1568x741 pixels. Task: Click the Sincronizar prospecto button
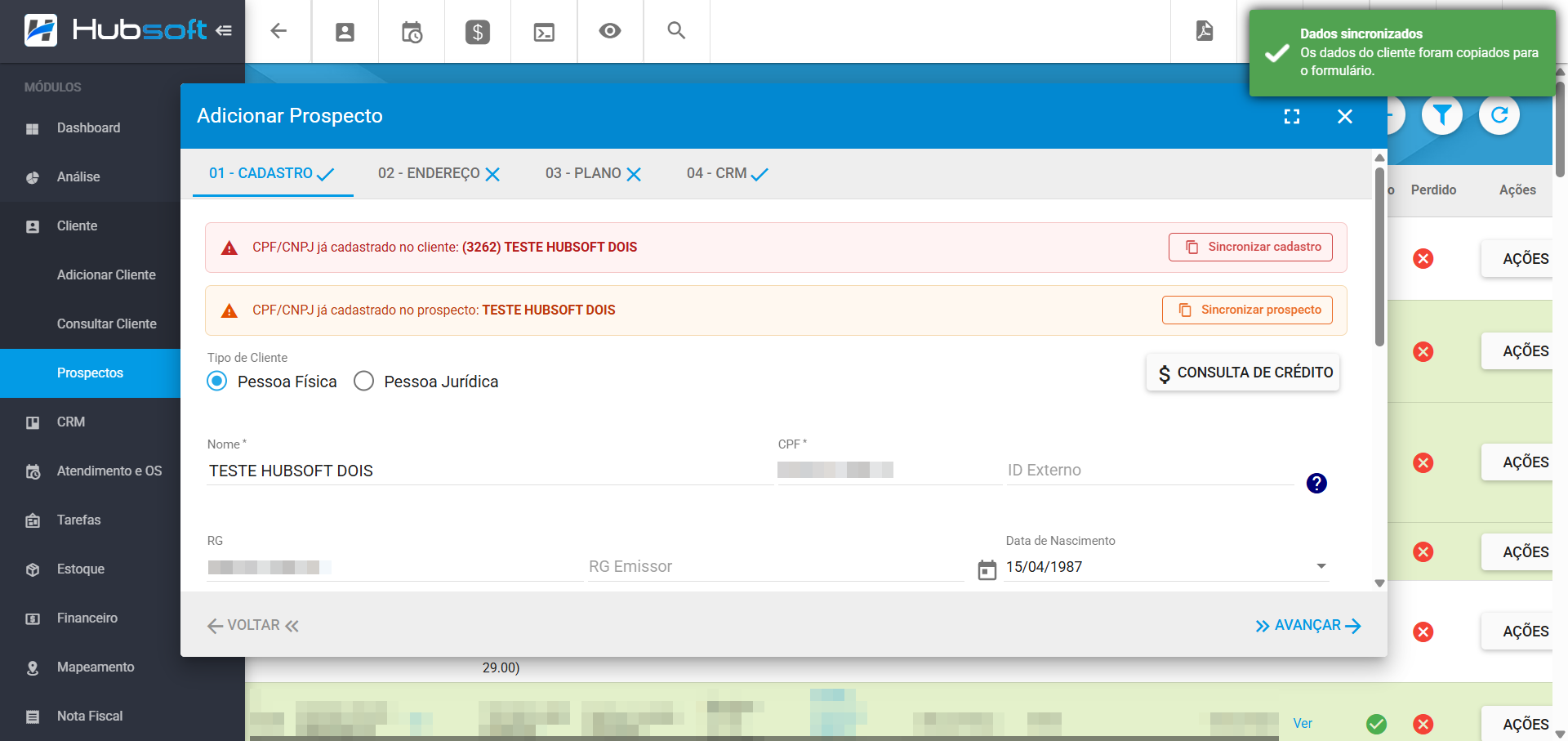point(1247,310)
